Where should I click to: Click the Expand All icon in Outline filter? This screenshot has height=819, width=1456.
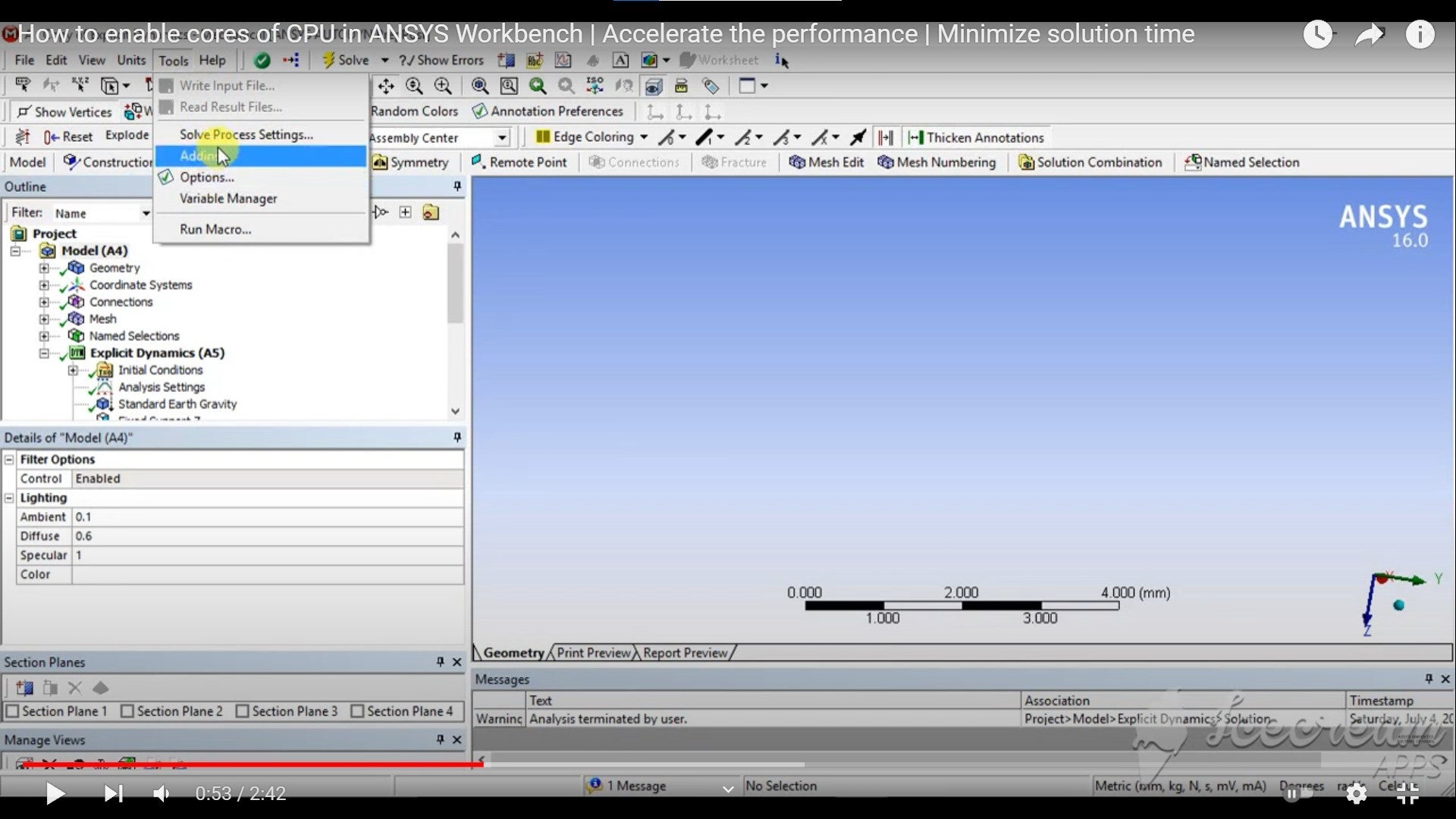click(x=406, y=212)
